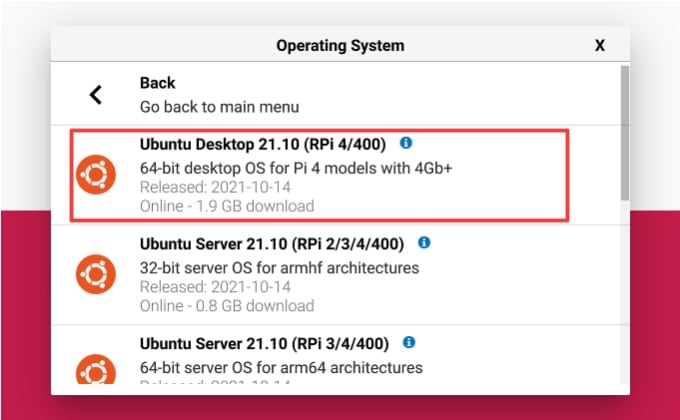Select Ubuntu Desktop 21.10 (RPi 4/400)
The width and height of the screenshot is (680, 420).
pyautogui.click(x=336, y=175)
